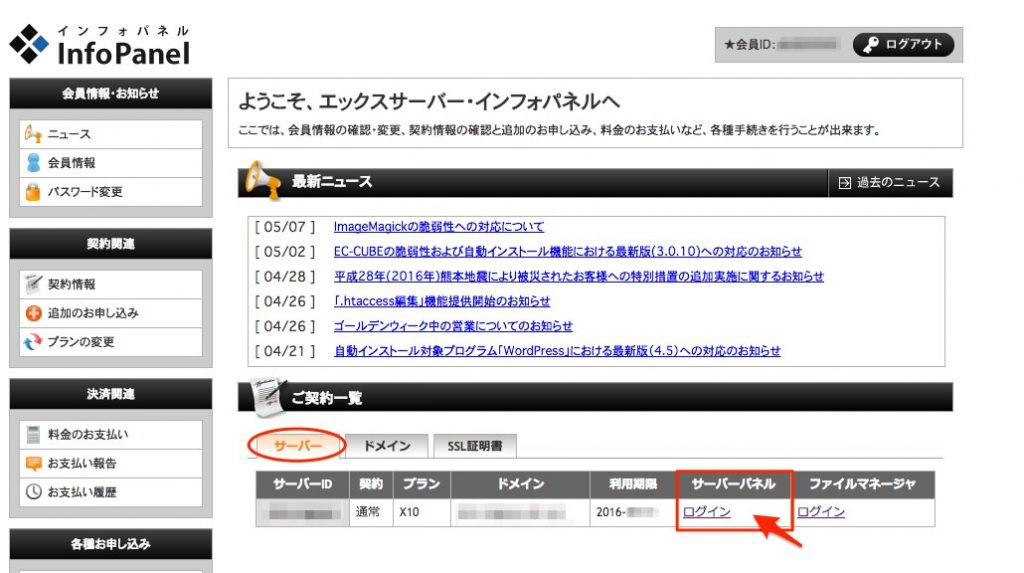Viewport: 1024px width, 573px height.
Task: Open the 熊本地震 special measures news link
Action: pyautogui.click(x=579, y=276)
